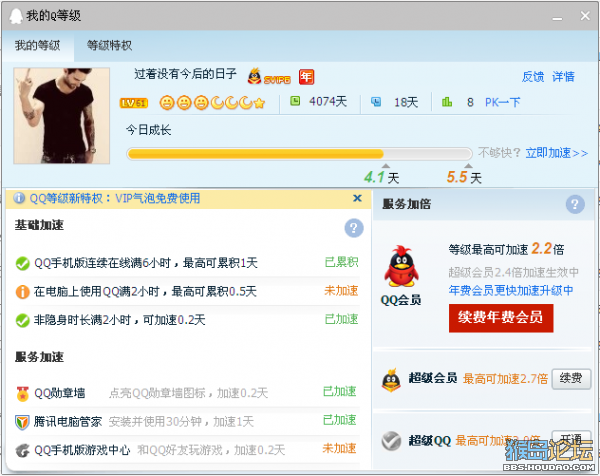This screenshot has height=476, width=600.
Task: Click the QQ勋章墙 medal icon
Action: (23, 394)
